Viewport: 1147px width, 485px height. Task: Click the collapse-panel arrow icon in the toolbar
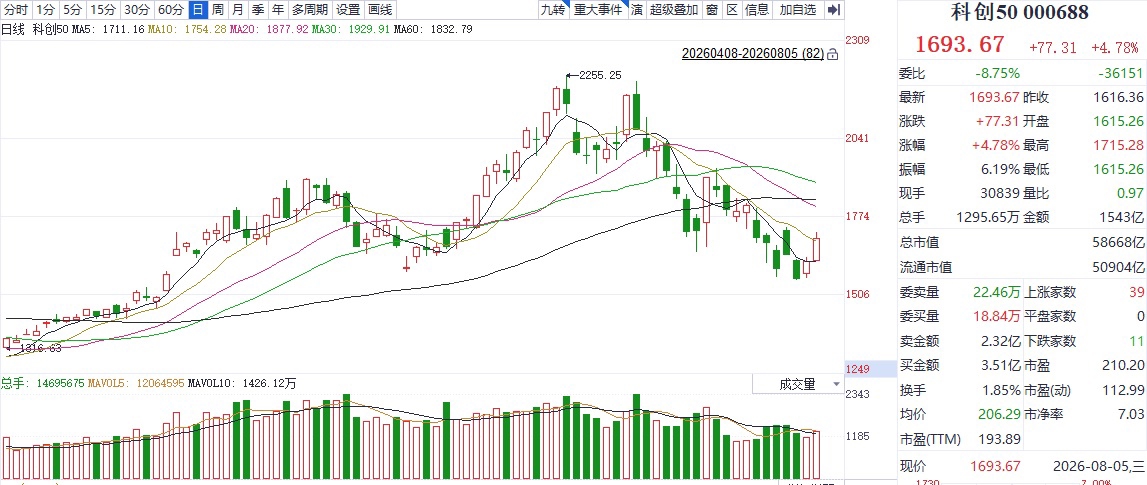tap(833, 10)
